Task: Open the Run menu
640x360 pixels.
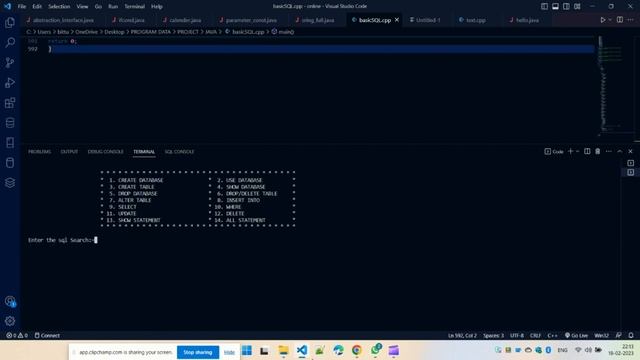Action: tap(113, 6)
